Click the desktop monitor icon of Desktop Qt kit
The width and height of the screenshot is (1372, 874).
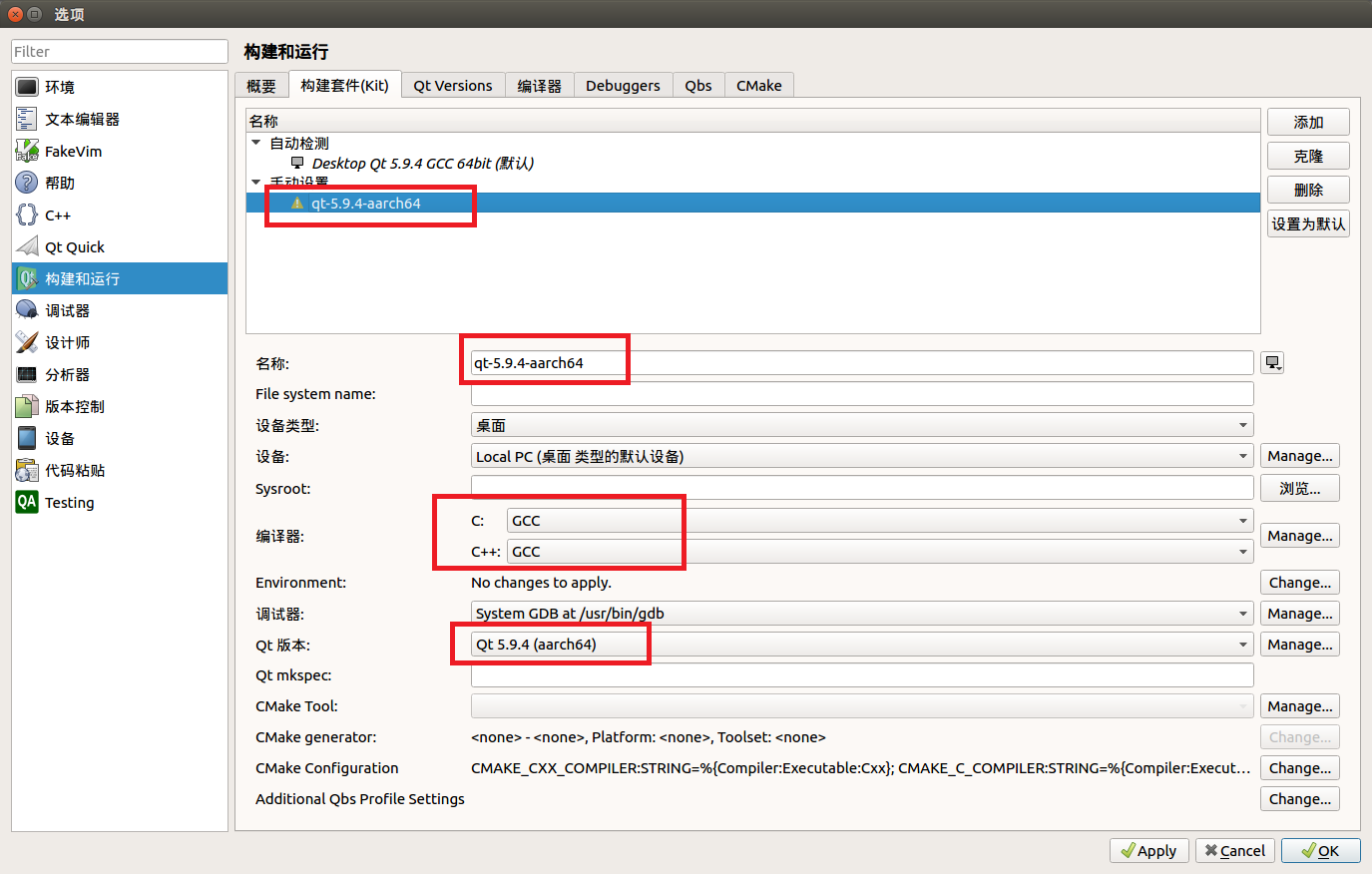(297, 163)
